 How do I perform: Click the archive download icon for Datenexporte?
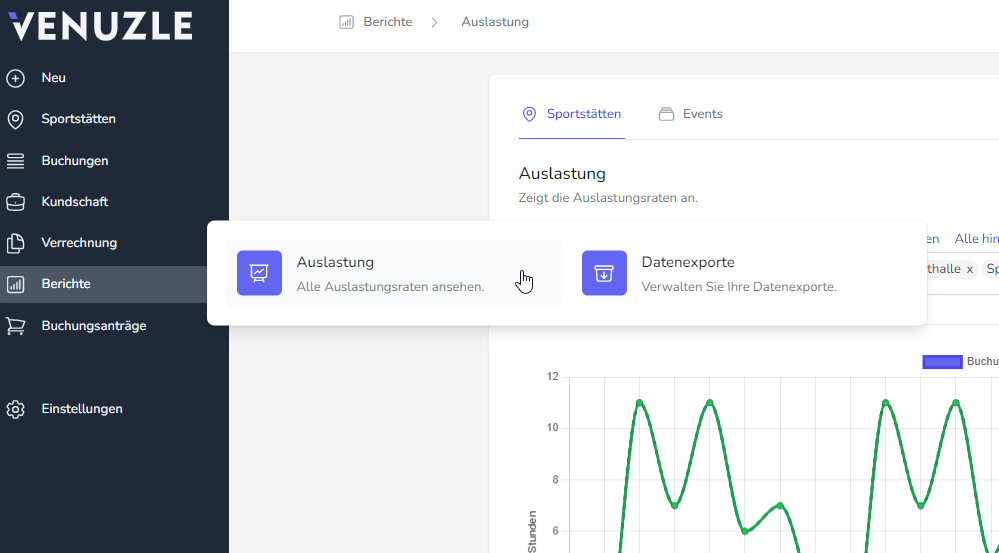(x=604, y=273)
